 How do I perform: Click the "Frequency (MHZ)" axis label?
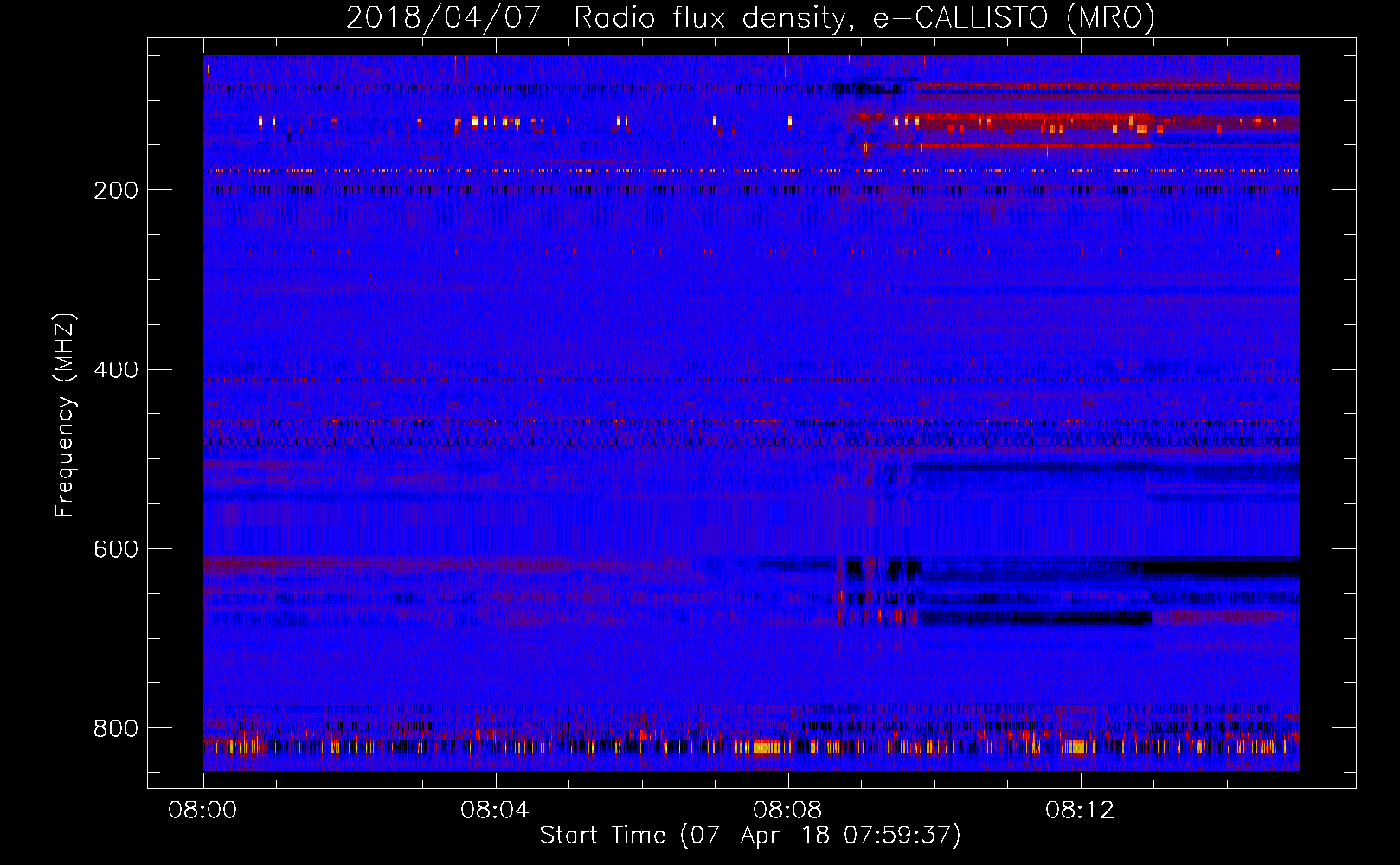tap(64, 415)
